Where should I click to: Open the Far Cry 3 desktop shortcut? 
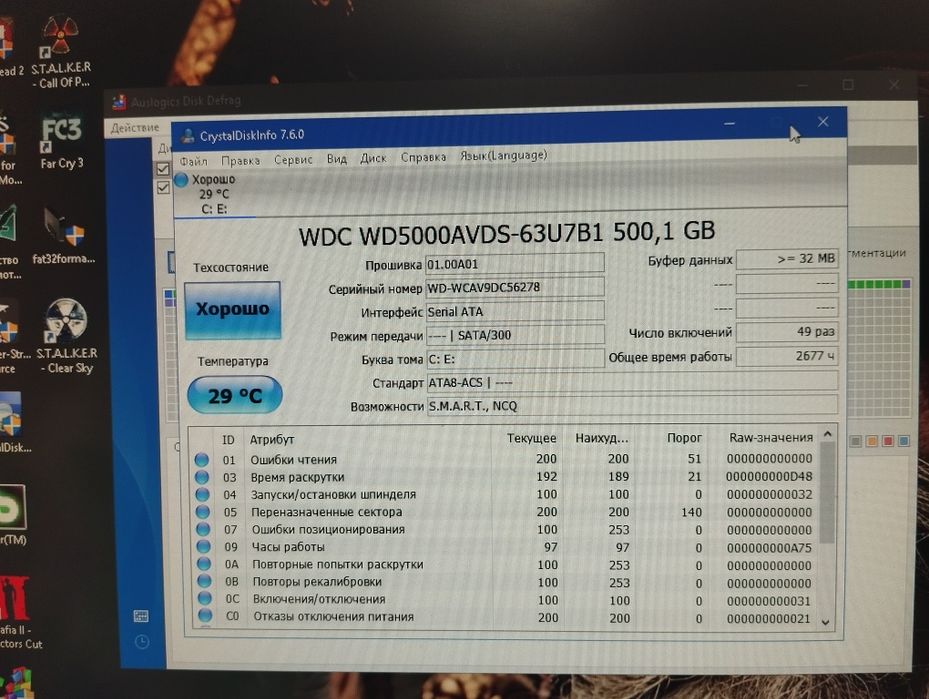(x=62, y=141)
